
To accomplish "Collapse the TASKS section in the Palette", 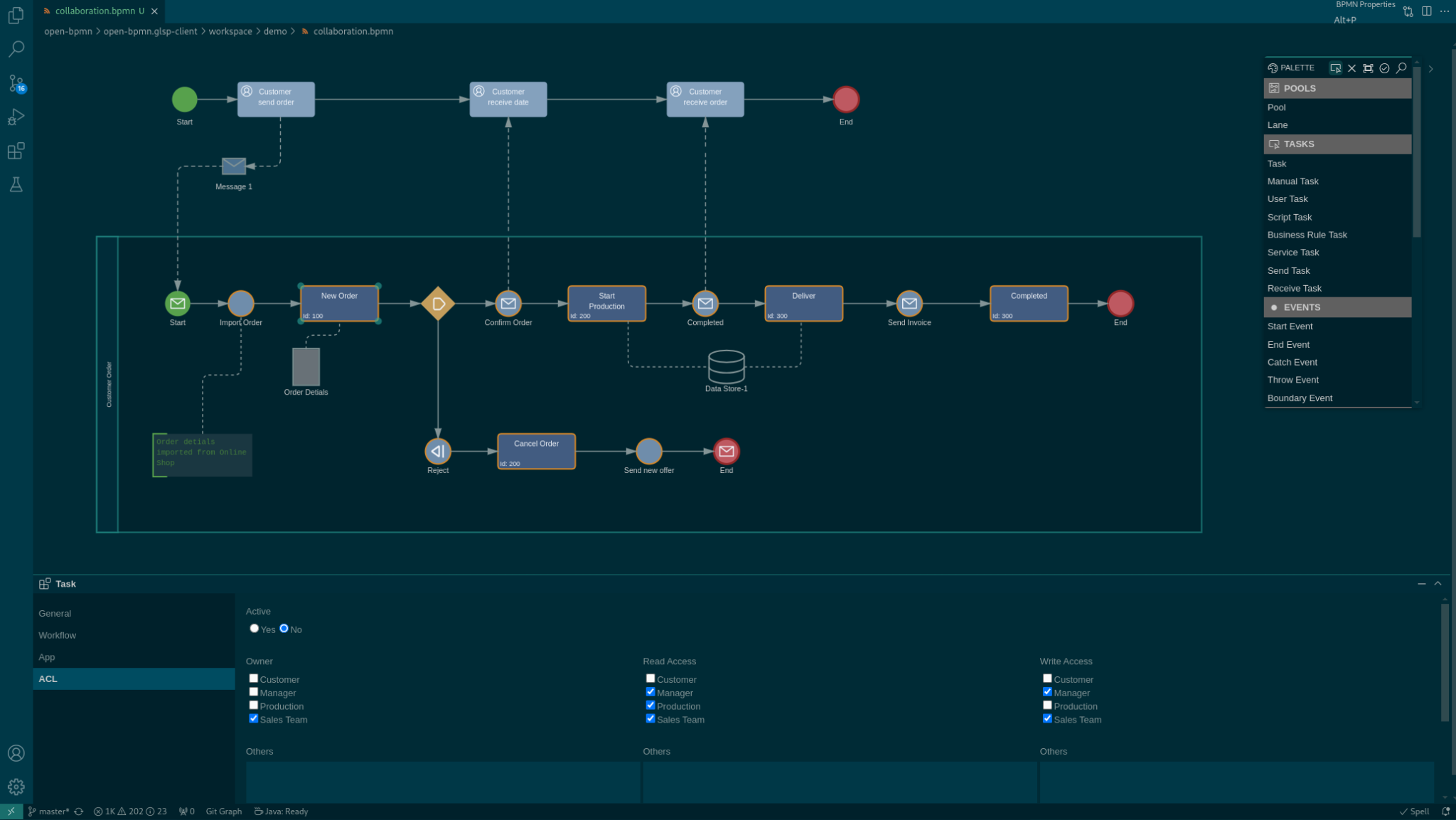I will (x=1337, y=144).
